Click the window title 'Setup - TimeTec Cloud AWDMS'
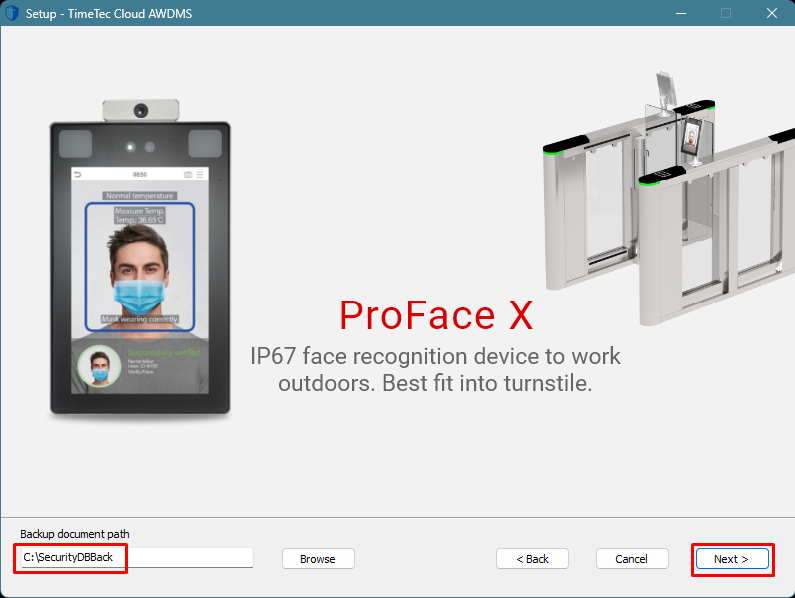The image size is (795, 598). tap(109, 14)
